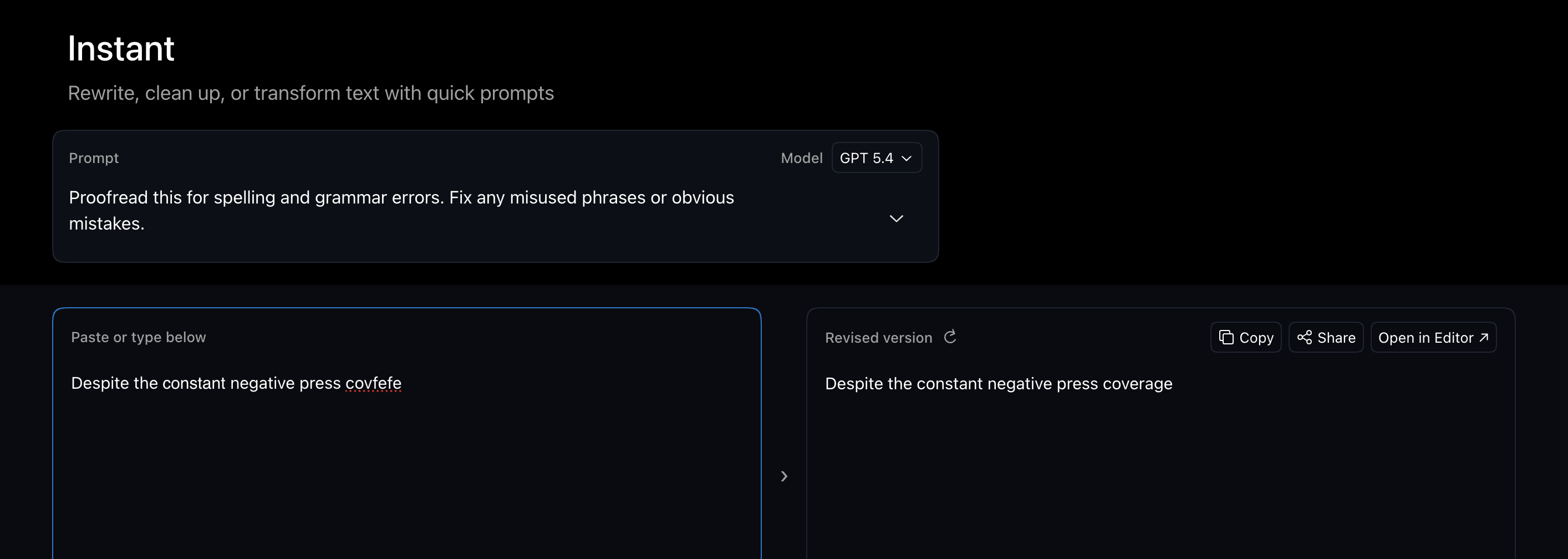Share the revised version
Screen dimensions: 1568x559
tap(1325, 337)
